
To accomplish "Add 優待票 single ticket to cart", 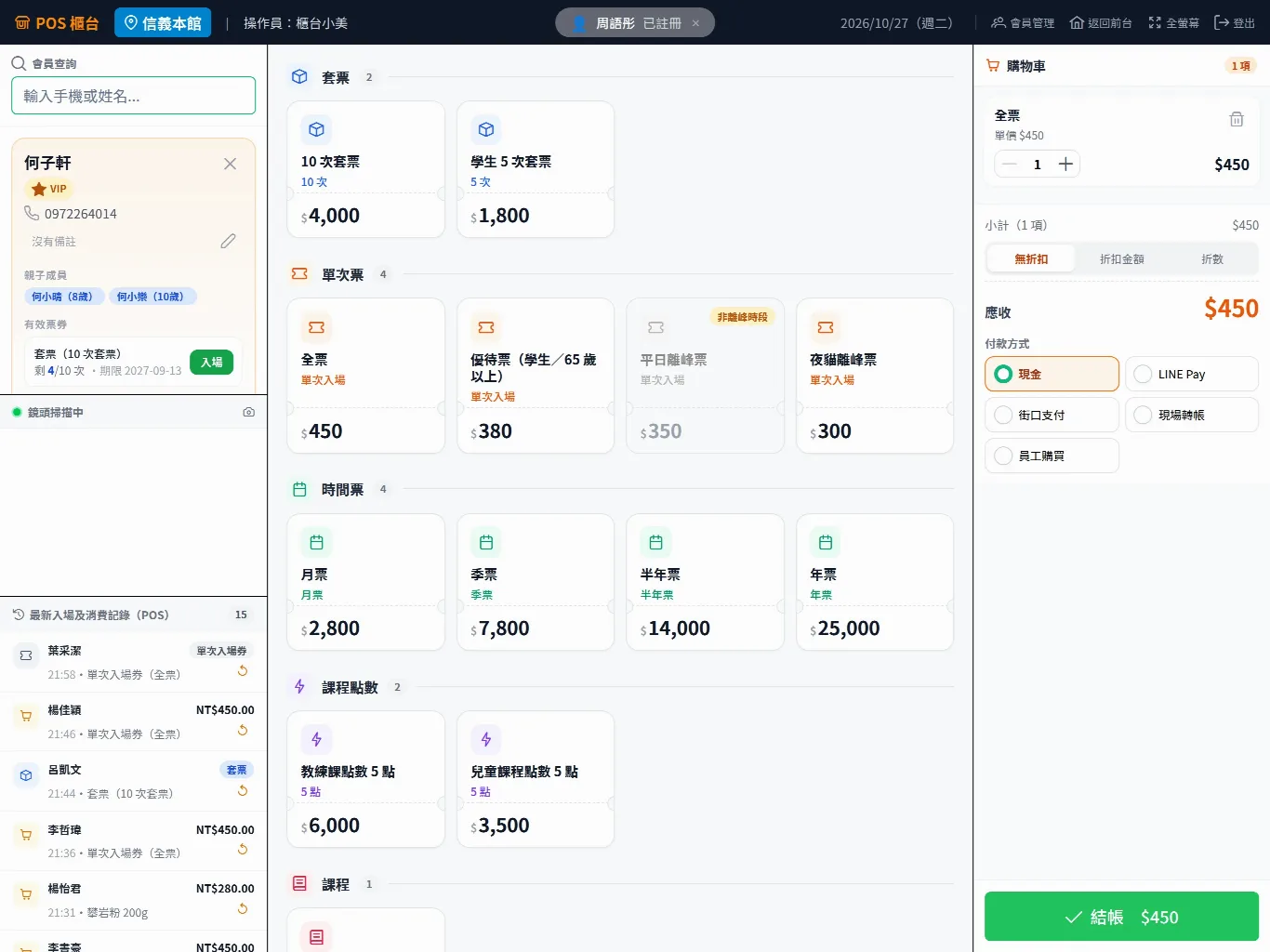I will 536,376.
